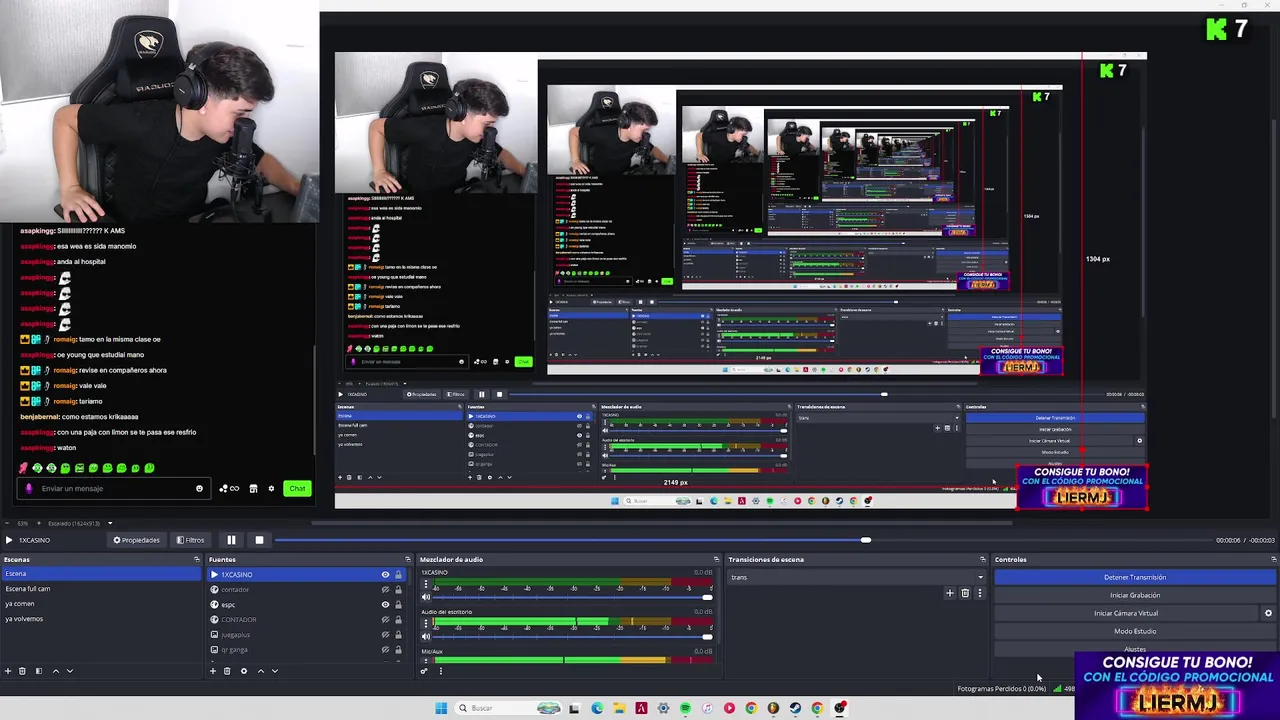The image size is (1280, 720).
Task: Add a new source in Fuentes
Action: tap(213, 671)
